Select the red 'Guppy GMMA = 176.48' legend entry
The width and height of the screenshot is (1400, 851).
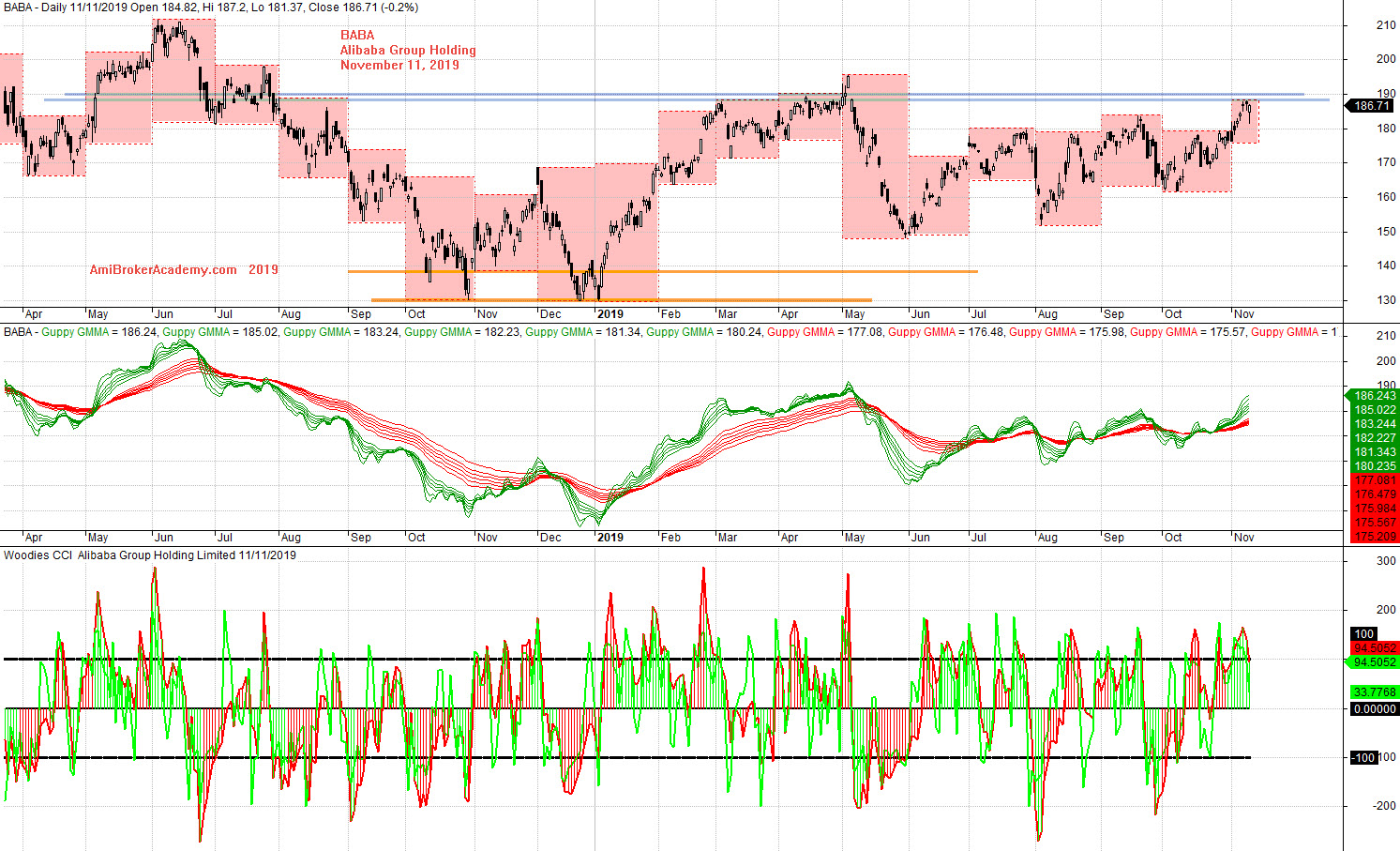pos(945,332)
